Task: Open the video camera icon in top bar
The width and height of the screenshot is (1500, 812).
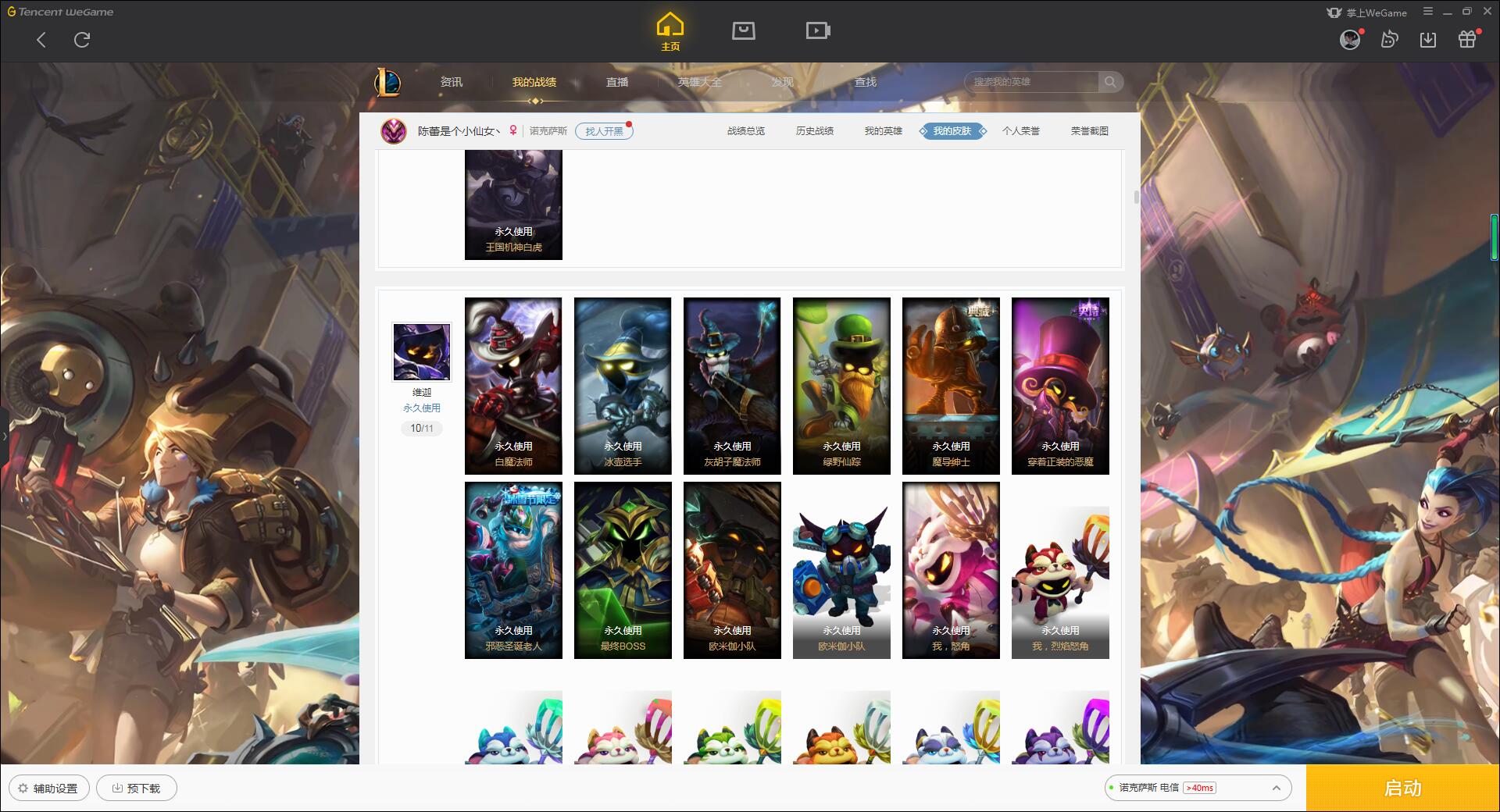Action: point(818,31)
